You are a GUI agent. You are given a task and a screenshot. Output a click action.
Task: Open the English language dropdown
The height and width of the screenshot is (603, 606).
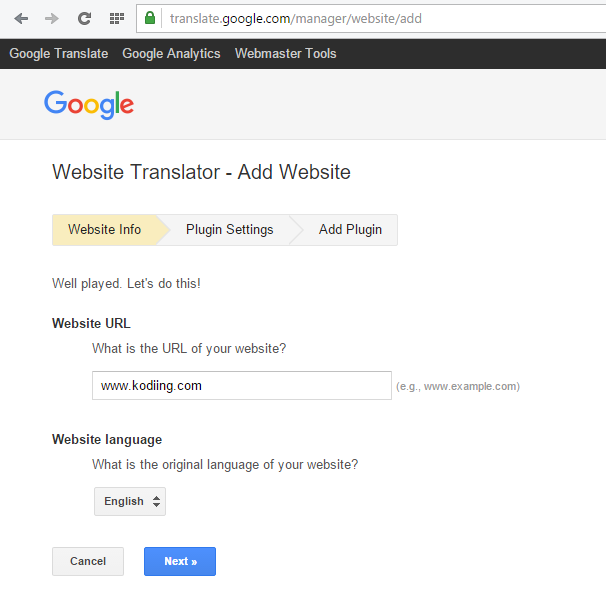click(x=130, y=501)
